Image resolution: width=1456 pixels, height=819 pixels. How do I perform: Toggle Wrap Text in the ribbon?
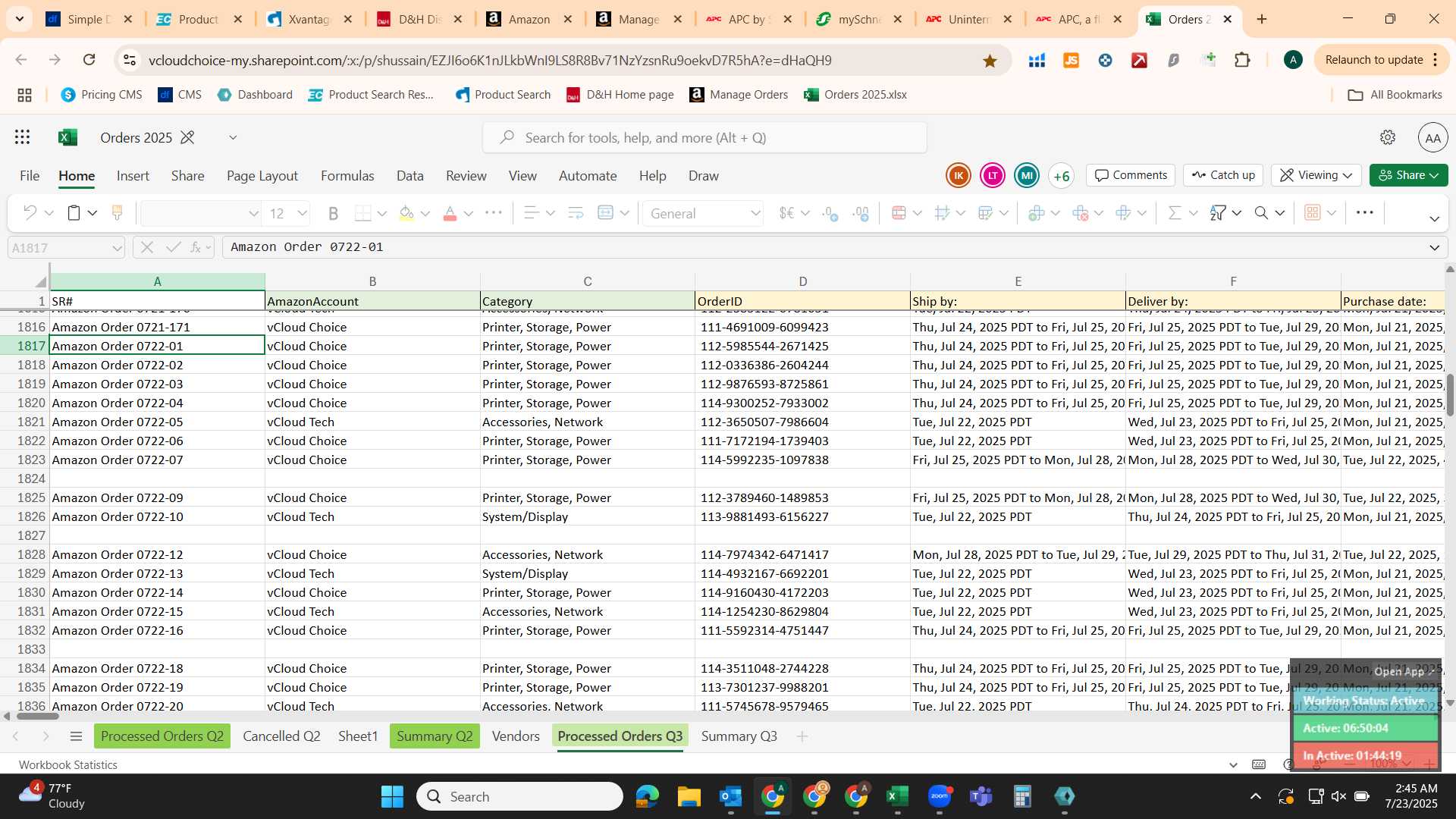point(576,213)
